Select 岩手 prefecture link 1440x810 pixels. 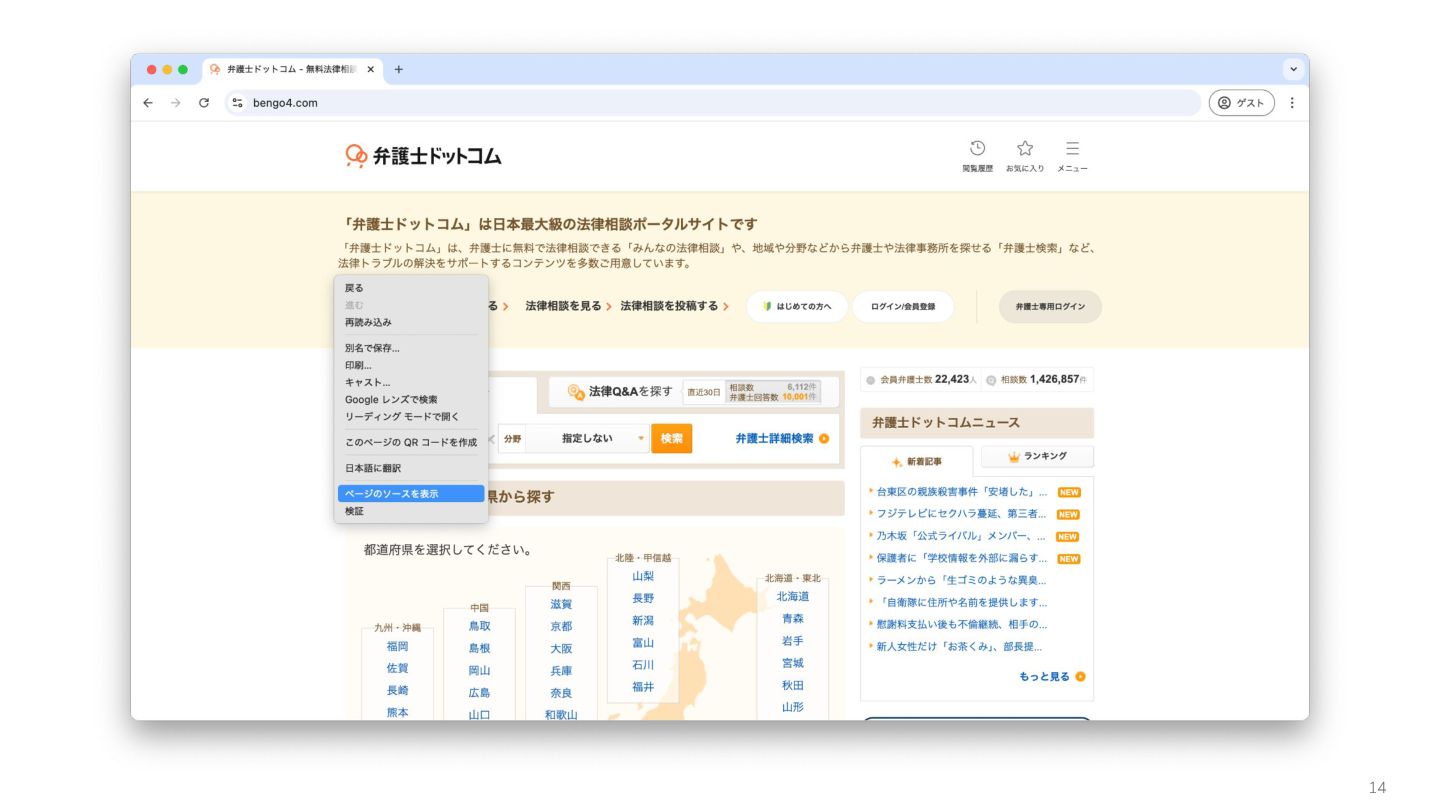(x=793, y=641)
